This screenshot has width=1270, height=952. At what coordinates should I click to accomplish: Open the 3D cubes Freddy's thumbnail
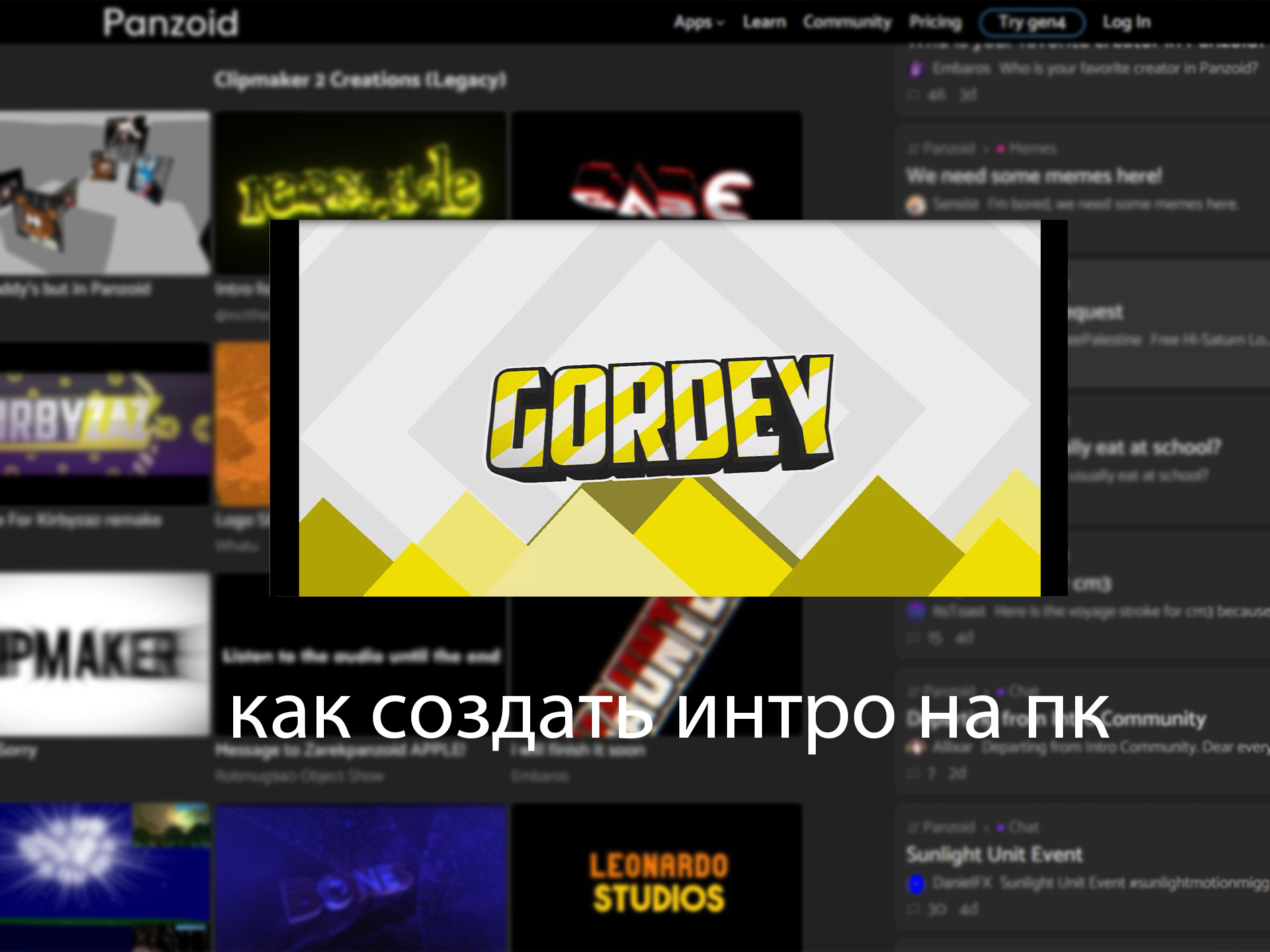[x=105, y=193]
